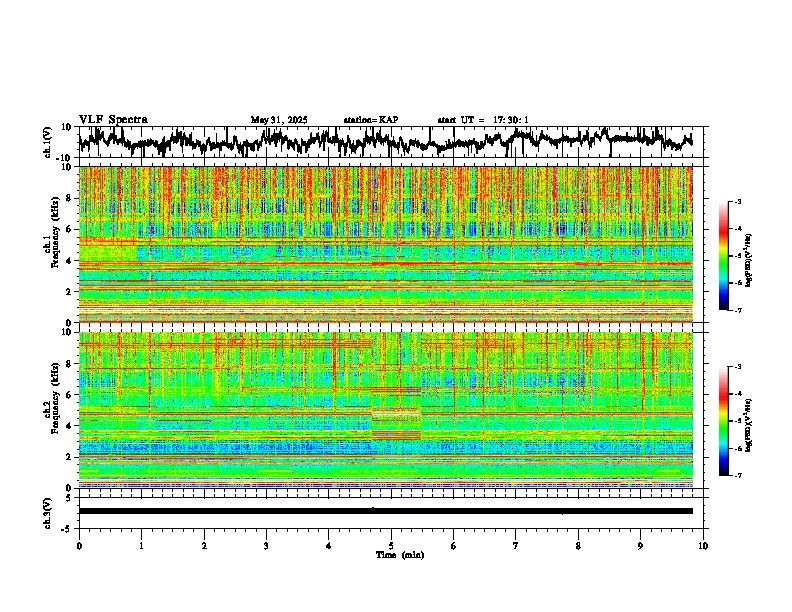Click the "station=KAP" header label

(x=371, y=120)
